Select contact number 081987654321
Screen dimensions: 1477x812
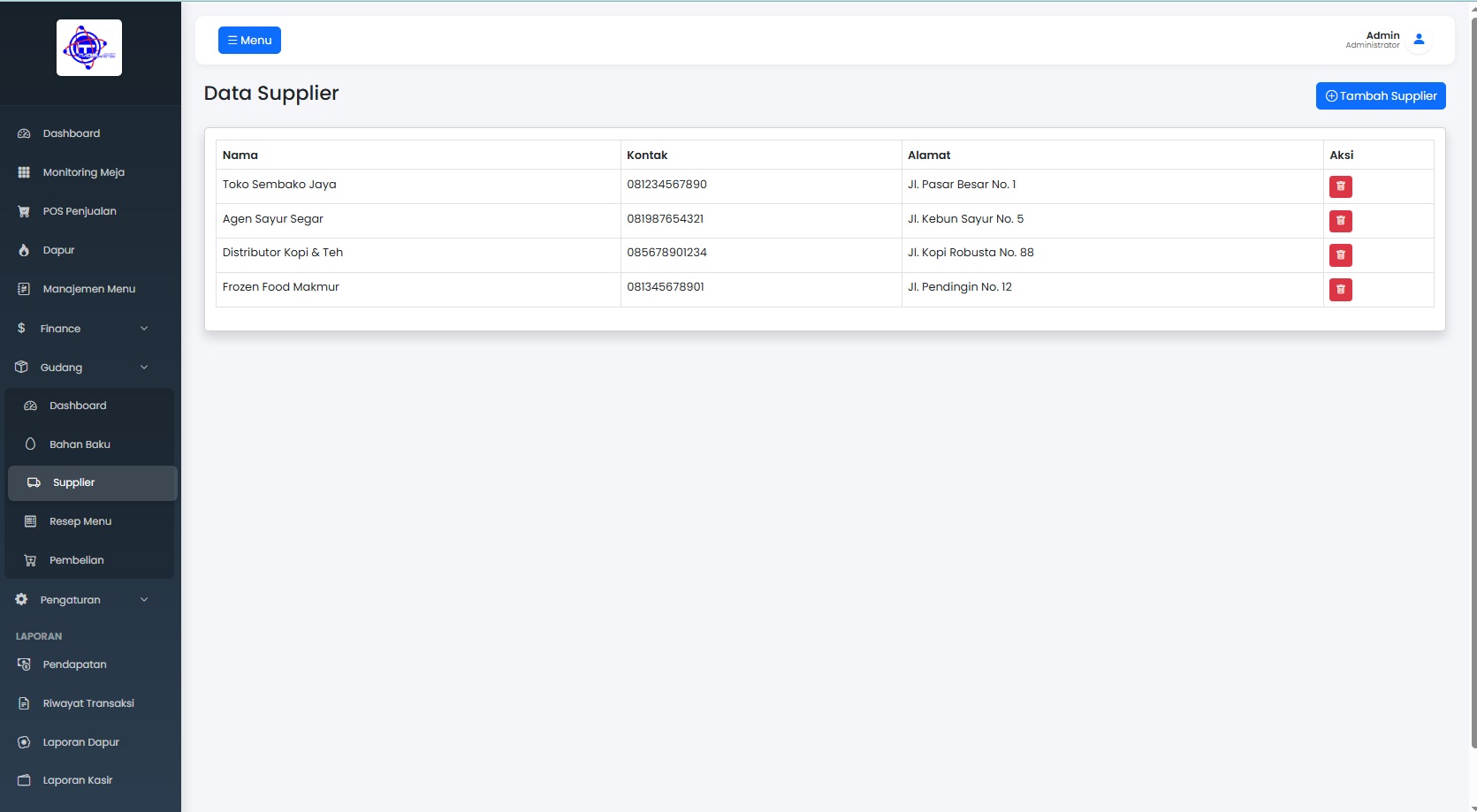pyautogui.click(x=666, y=218)
